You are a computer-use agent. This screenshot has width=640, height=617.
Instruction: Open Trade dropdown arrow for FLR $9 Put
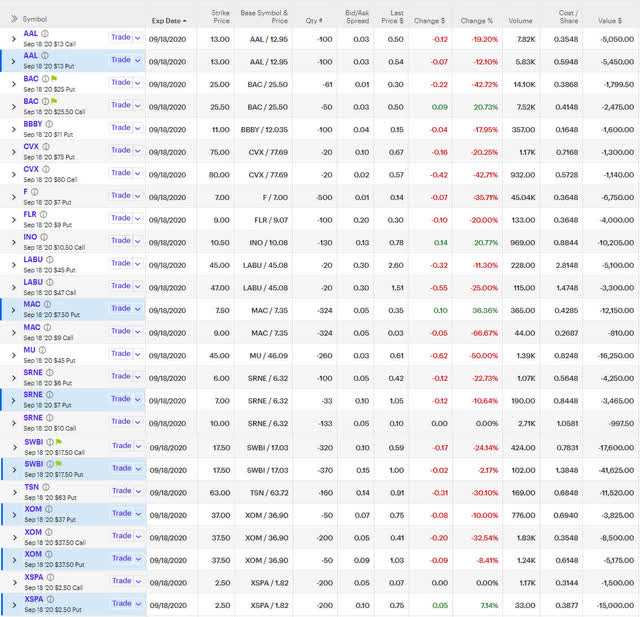point(138,219)
